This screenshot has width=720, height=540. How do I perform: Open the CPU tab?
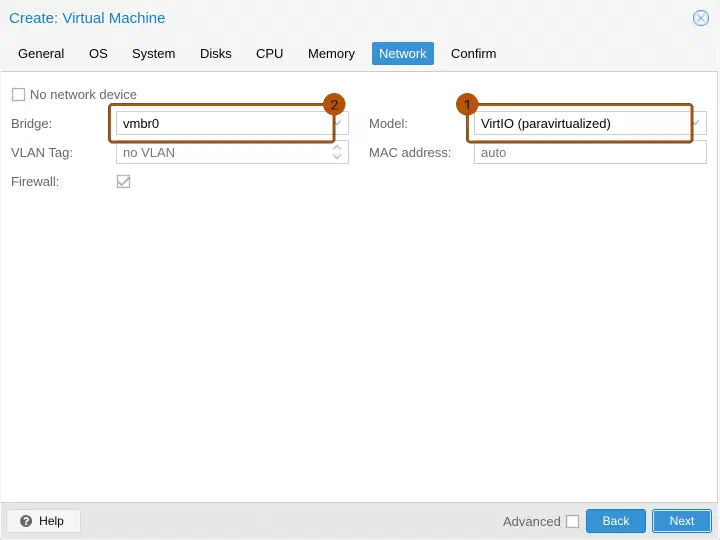(270, 54)
